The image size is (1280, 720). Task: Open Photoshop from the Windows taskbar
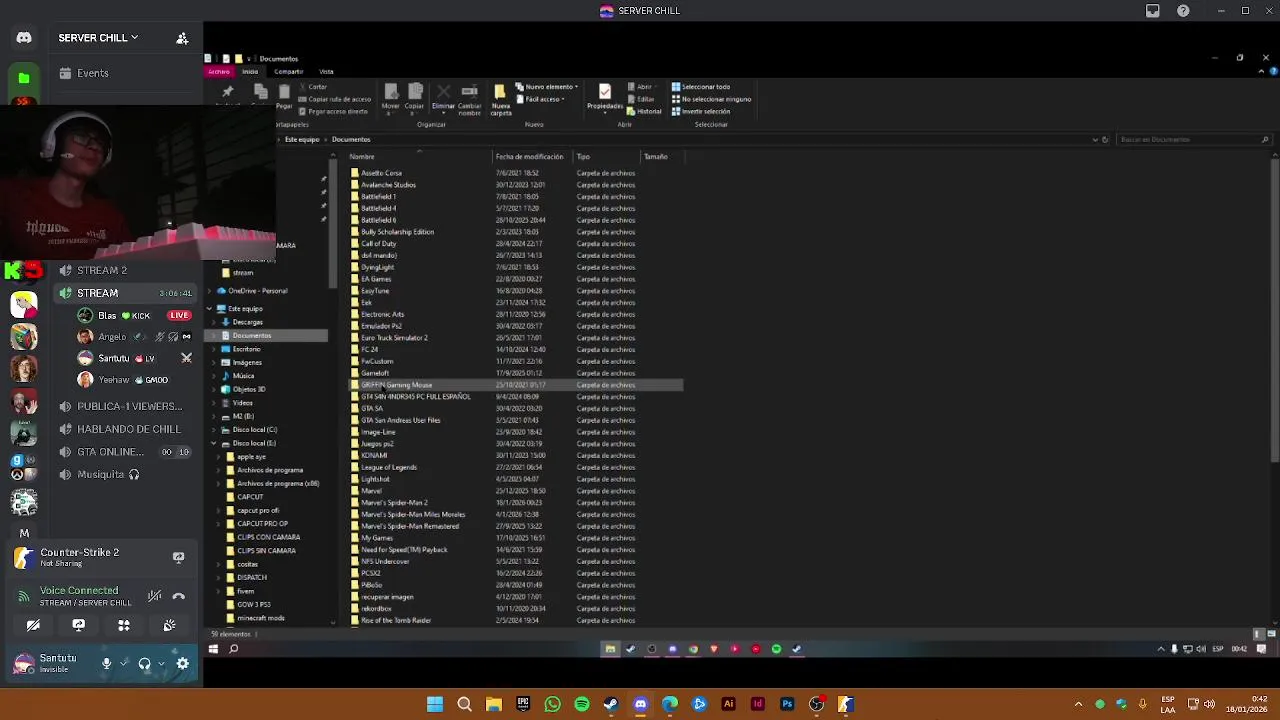click(787, 704)
